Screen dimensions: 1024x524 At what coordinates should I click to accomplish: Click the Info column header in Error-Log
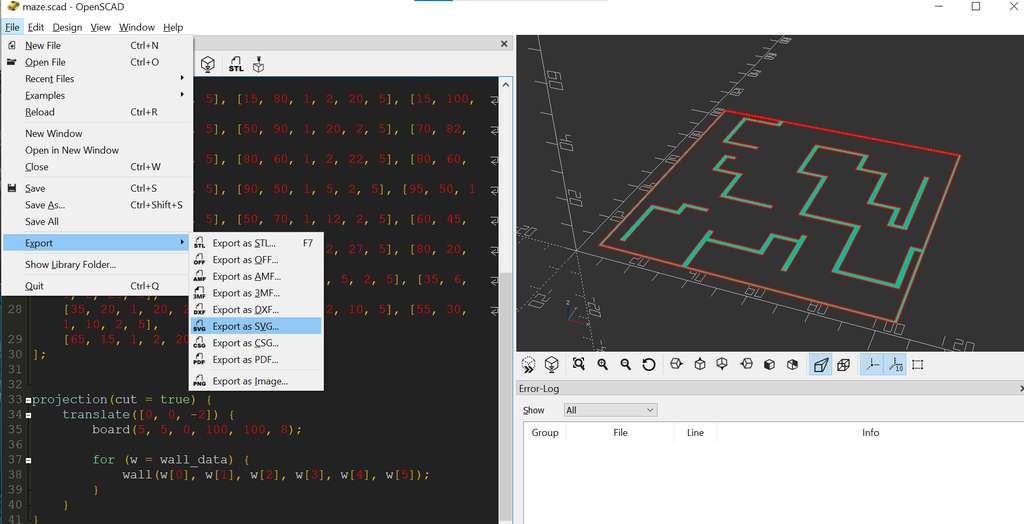click(871, 433)
